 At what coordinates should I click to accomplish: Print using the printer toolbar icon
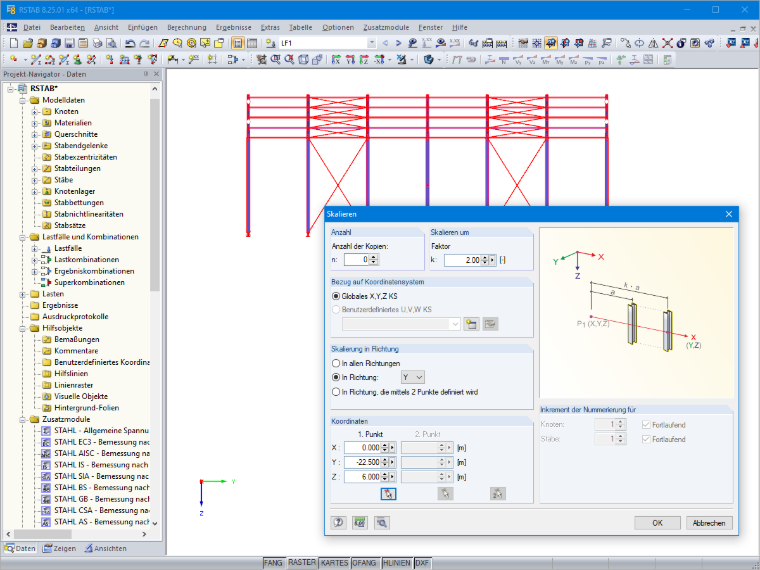coord(97,43)
